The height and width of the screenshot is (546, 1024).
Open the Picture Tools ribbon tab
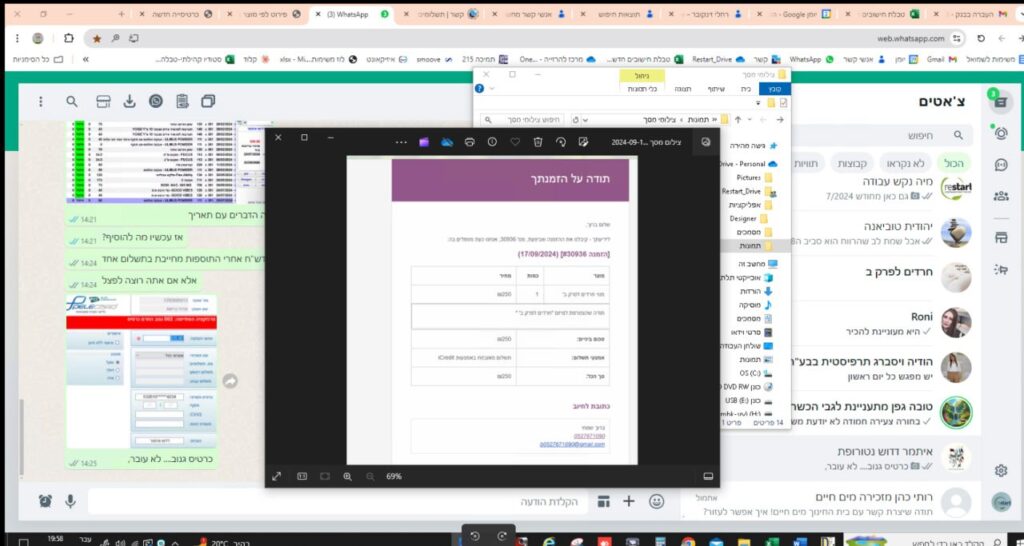tap(641, 88)
